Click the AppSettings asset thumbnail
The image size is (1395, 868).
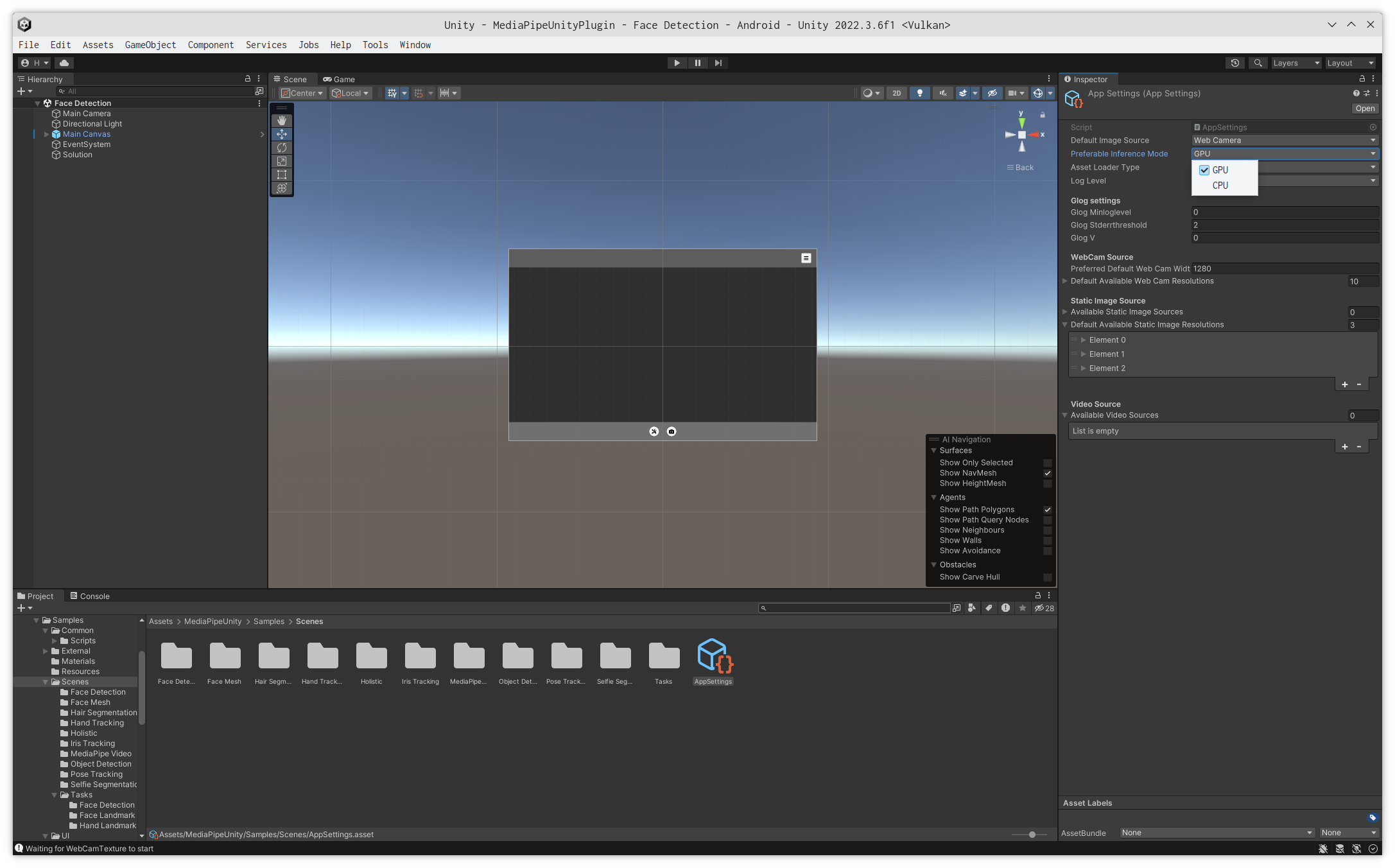coord(714,655)
